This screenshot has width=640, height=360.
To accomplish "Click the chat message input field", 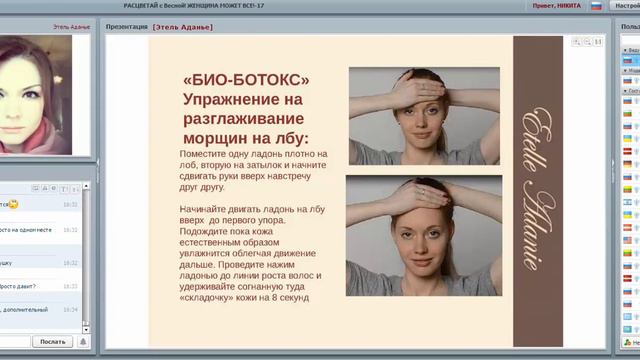I will point(15,342).
